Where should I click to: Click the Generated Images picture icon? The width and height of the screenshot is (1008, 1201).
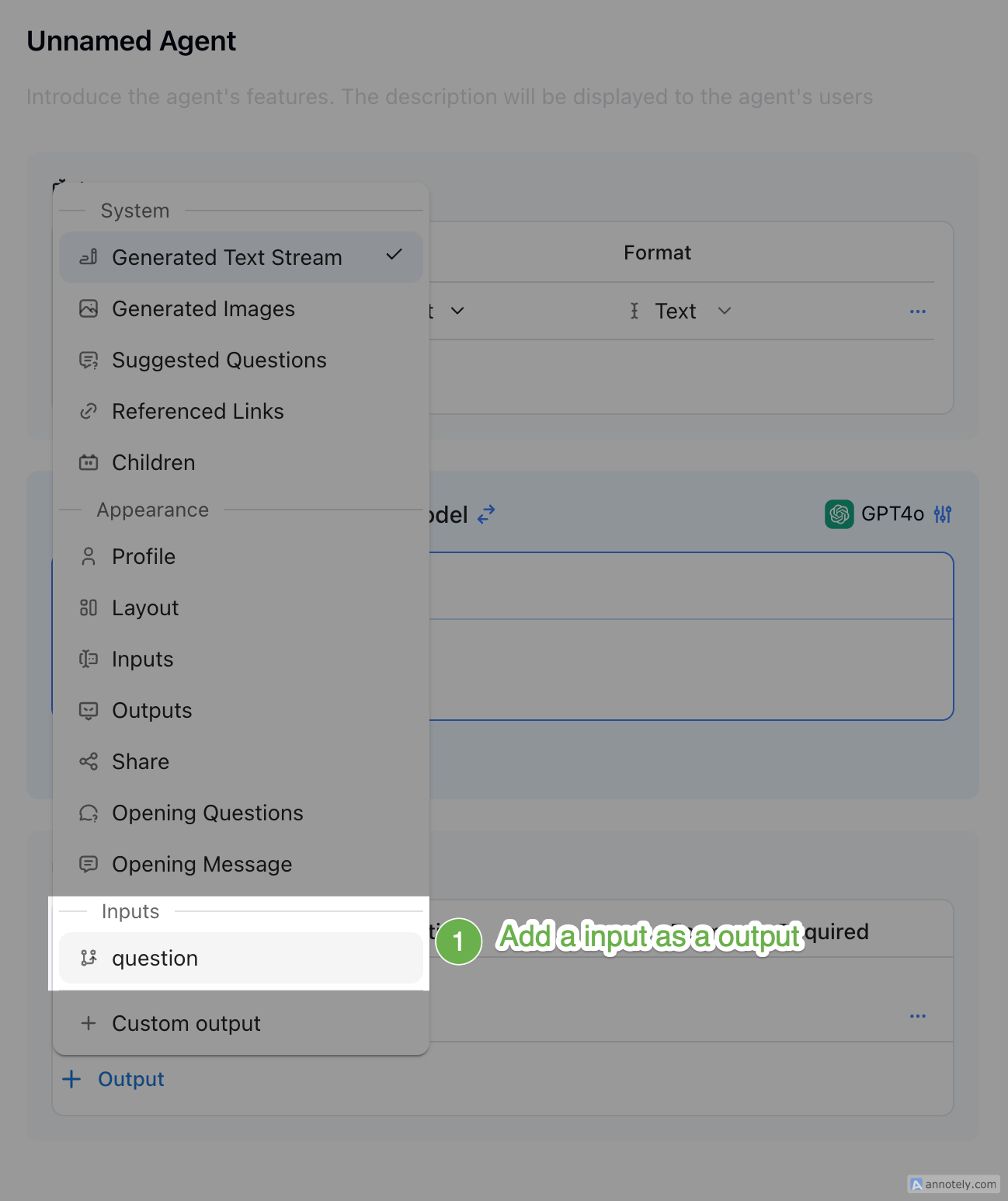89,309
